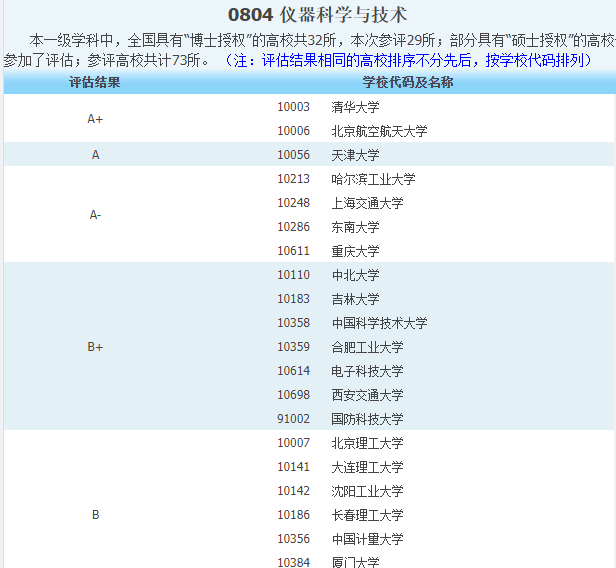616x568 pixels.
Task: Select school name 长春理工大学
Action: [x=367, y=515]
